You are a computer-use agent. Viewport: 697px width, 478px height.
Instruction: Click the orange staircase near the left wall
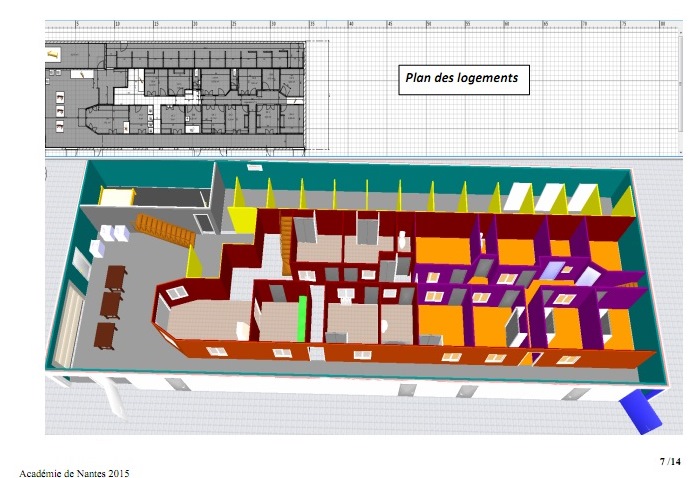(x=166, y=229)
